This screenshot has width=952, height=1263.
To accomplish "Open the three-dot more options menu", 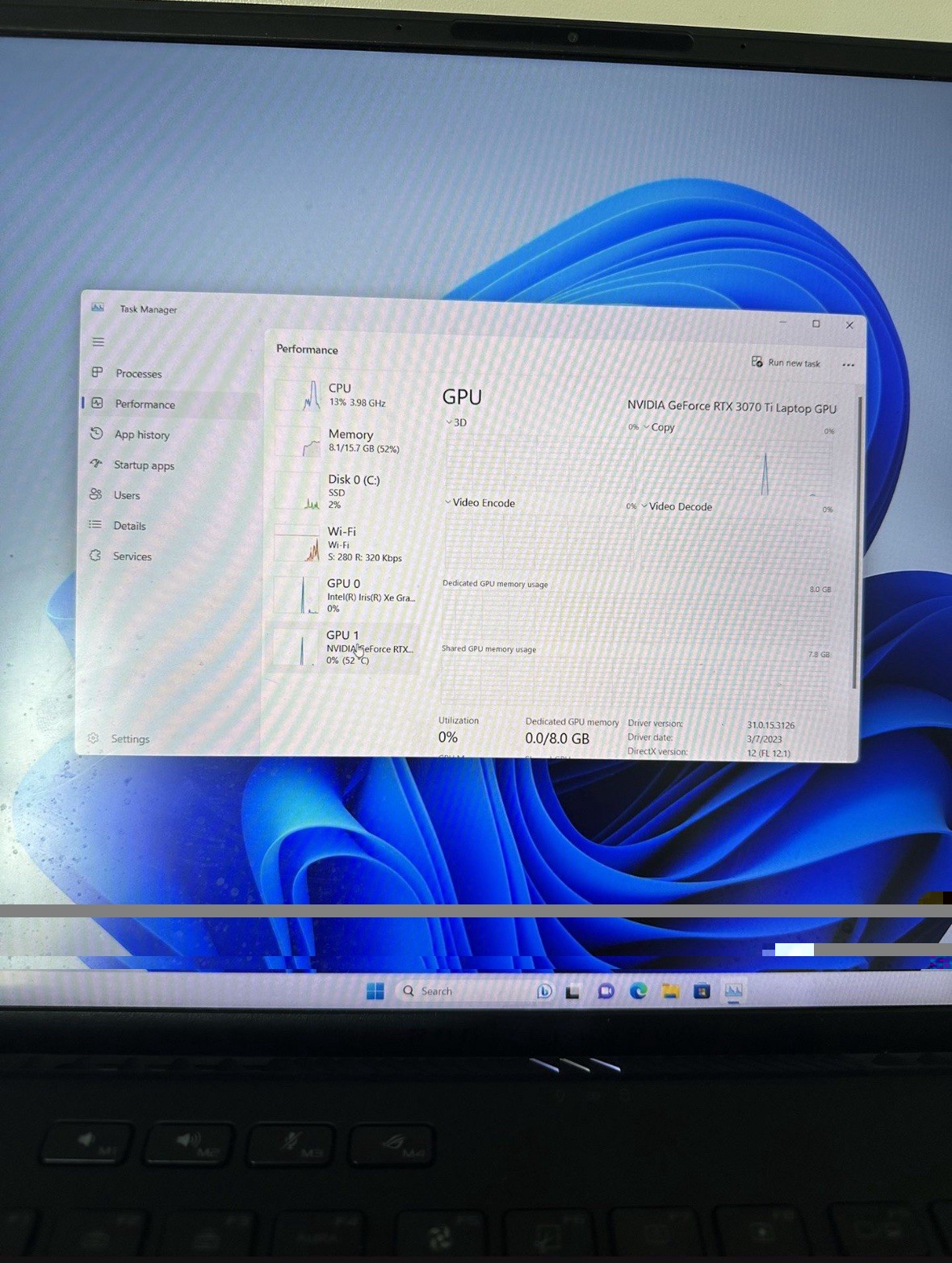I will (x=848, y=365).
